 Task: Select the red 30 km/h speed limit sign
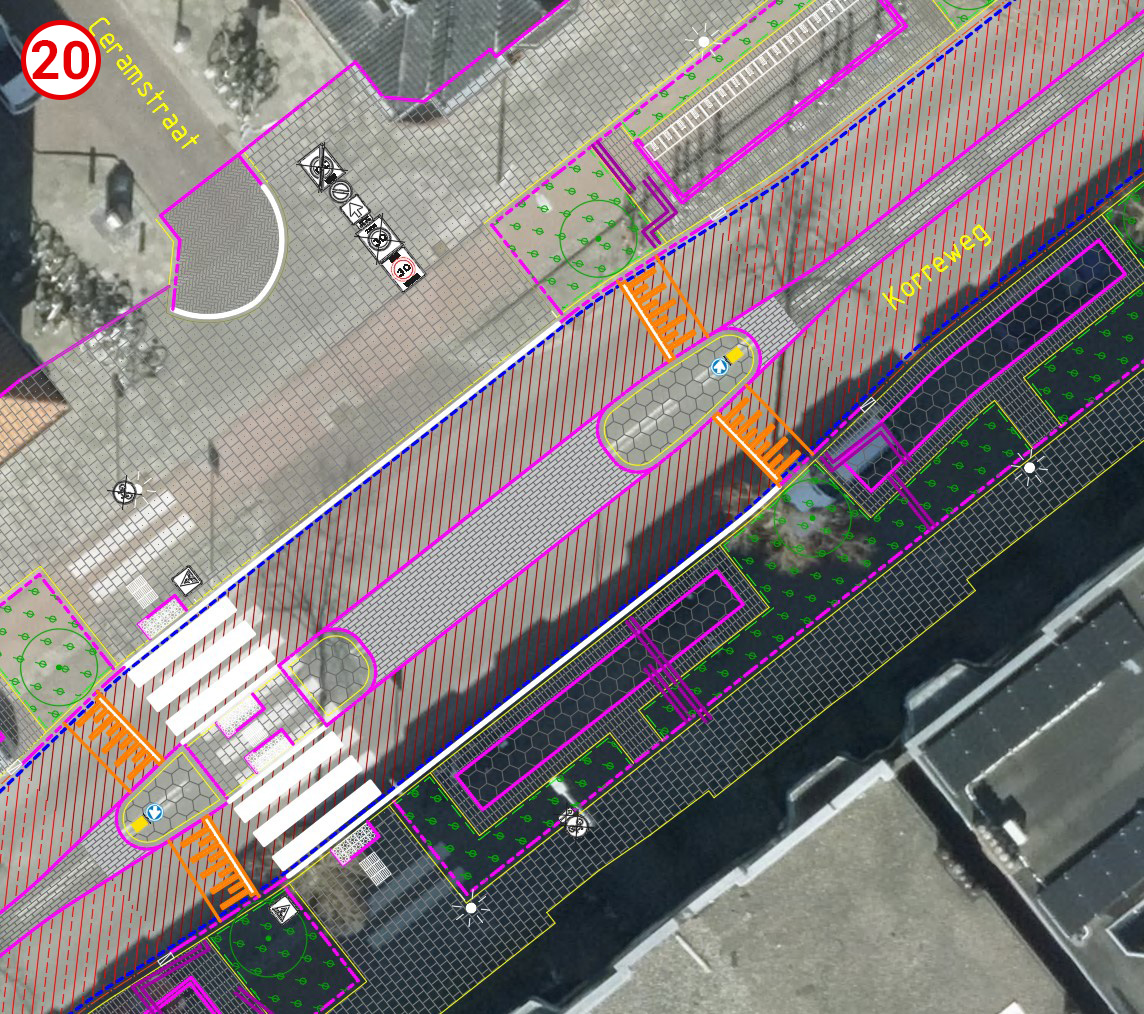(404, 271)
